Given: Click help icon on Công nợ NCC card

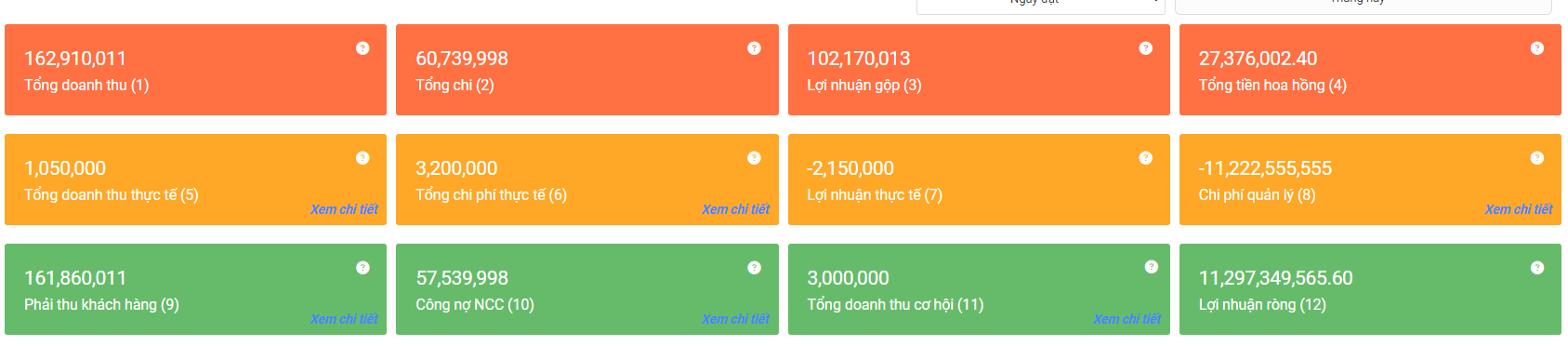Looking at the screenshot, I should point(754,268).
